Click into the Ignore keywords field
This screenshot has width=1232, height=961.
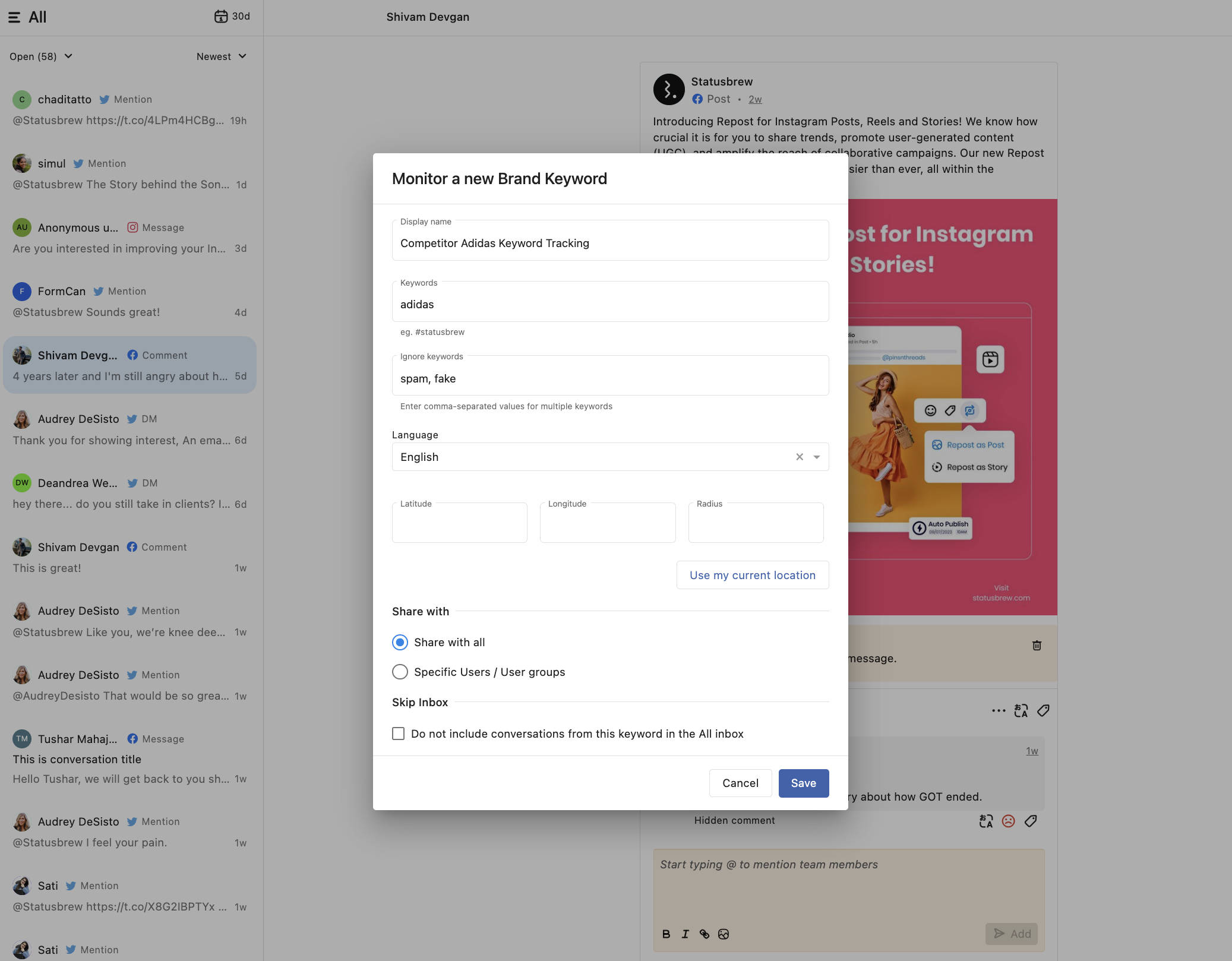(610, 378)
